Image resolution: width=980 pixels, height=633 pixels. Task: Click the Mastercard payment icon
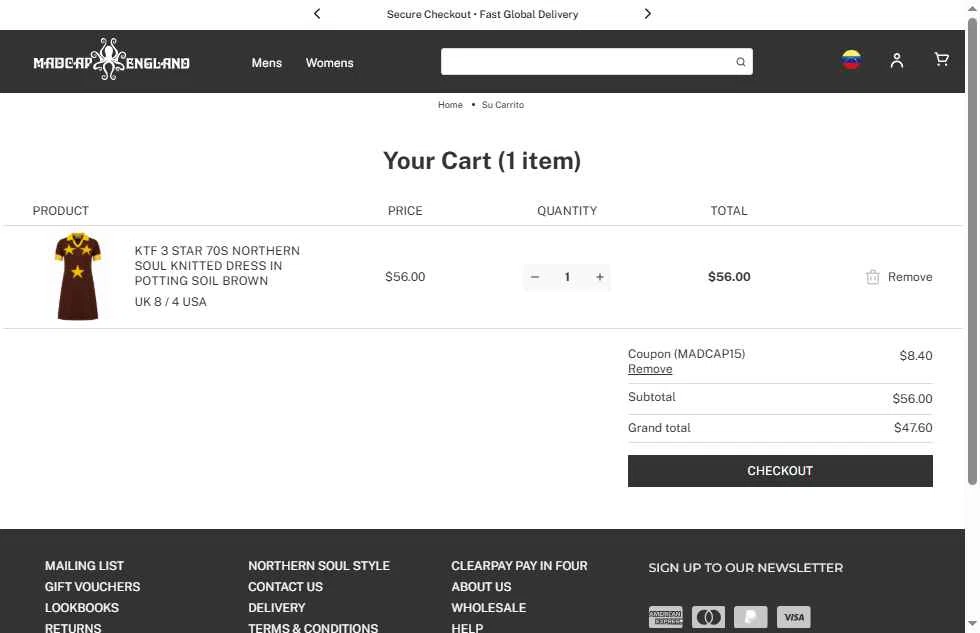[x=708, y=617]
